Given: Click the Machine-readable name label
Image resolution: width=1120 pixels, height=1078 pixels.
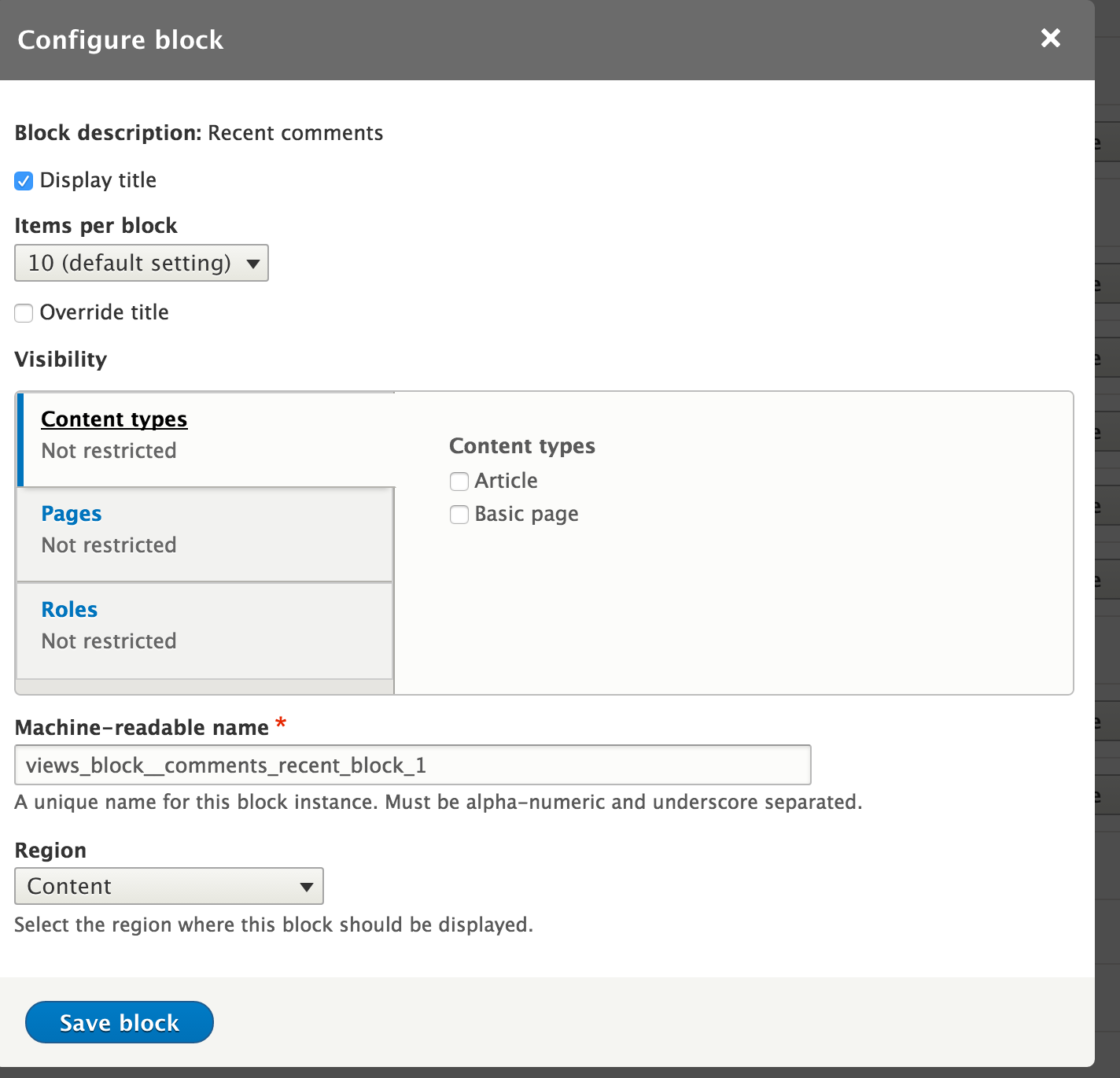Looking at the screenshot, I should click(x=142, y=728).
